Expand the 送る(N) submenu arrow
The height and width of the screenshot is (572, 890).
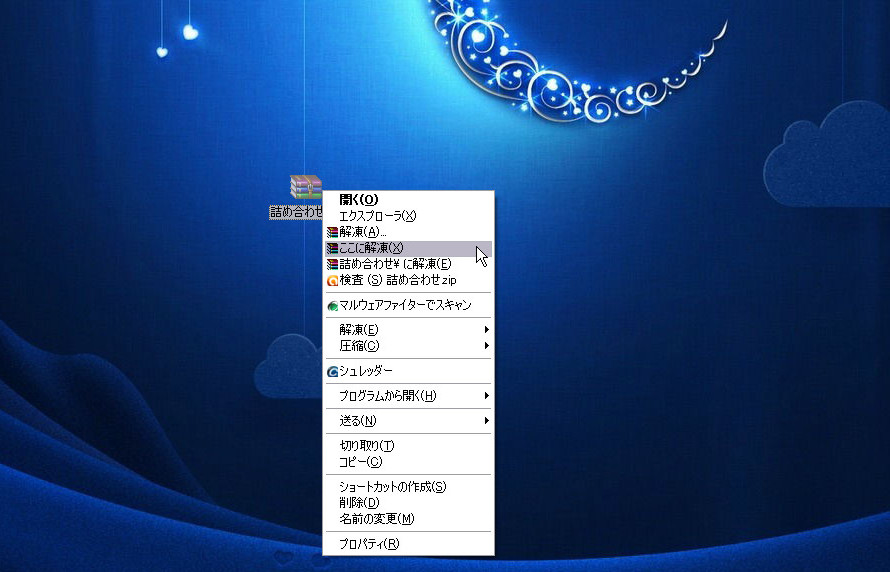[486, 420]
